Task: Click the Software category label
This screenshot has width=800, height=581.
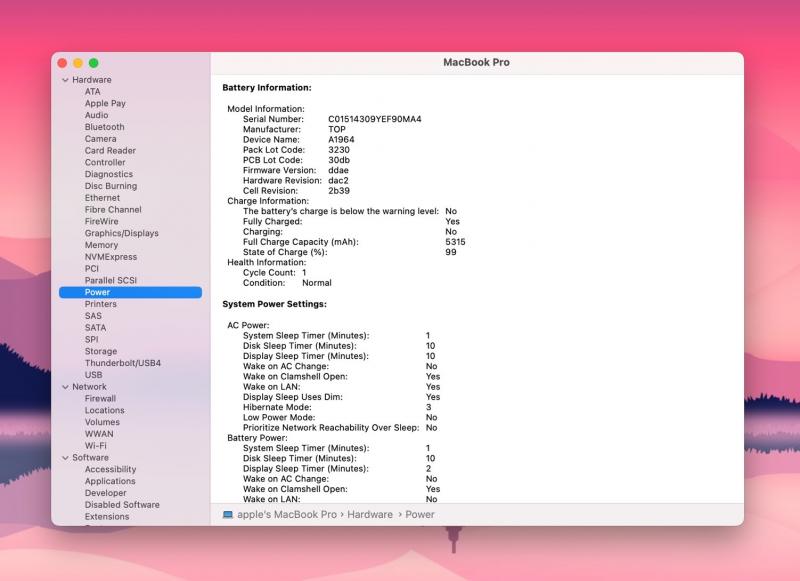Action: 90,458
